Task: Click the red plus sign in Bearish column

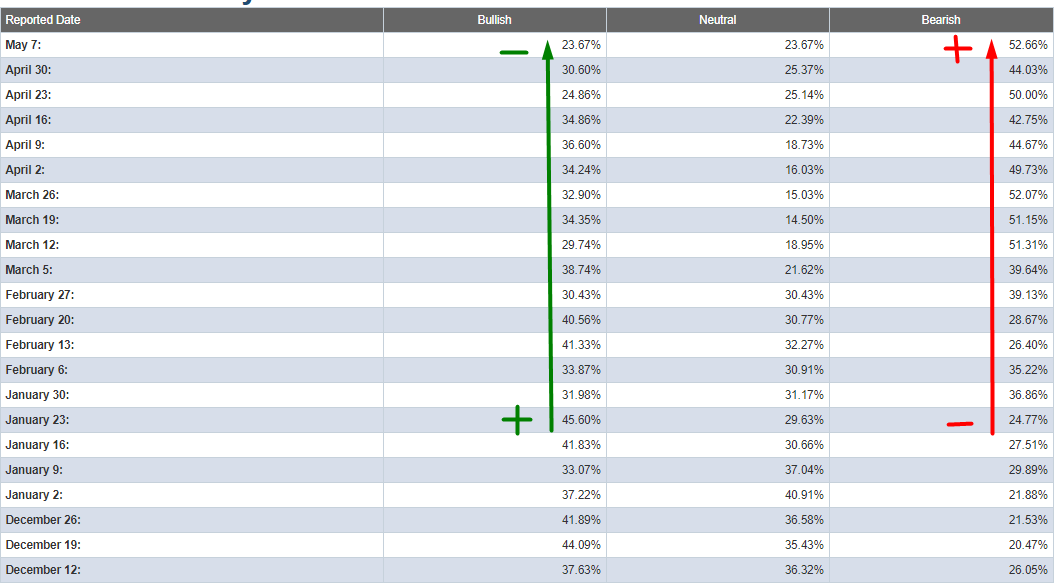Action: tap(957, 49)
